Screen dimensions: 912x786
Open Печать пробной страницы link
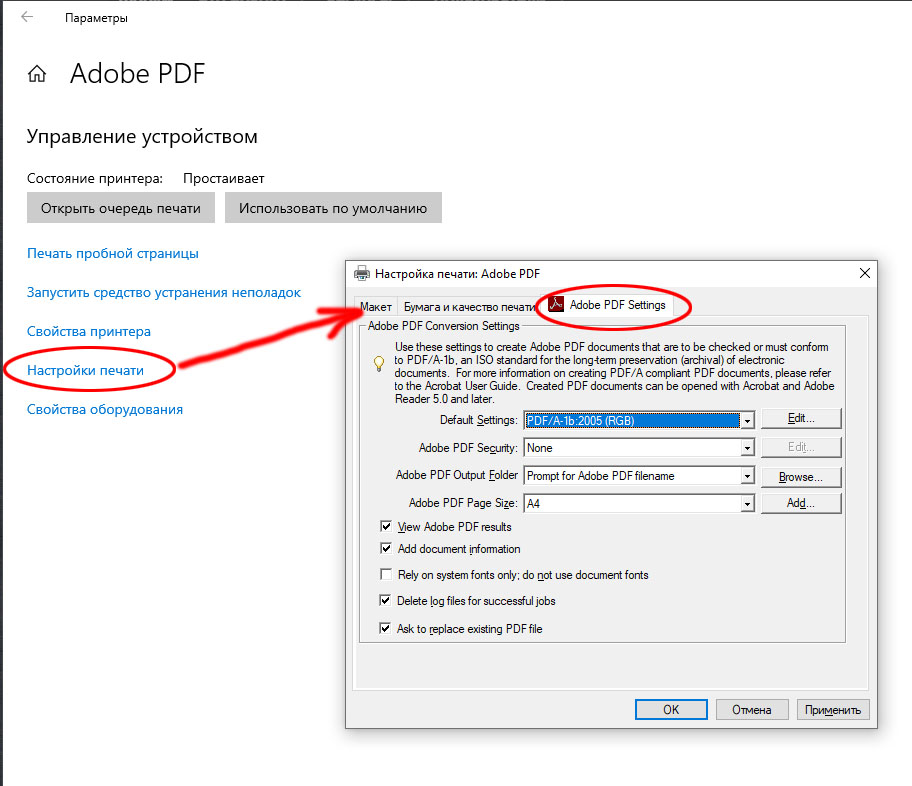pyautogui.click(x=113, y=254)
